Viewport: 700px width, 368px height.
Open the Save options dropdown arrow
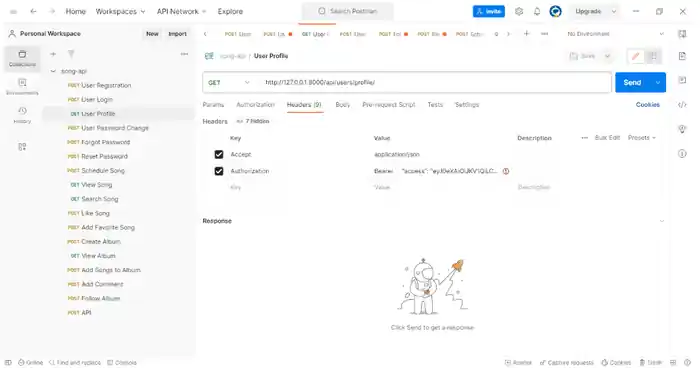pyautogui.click(x=607, y=56)
